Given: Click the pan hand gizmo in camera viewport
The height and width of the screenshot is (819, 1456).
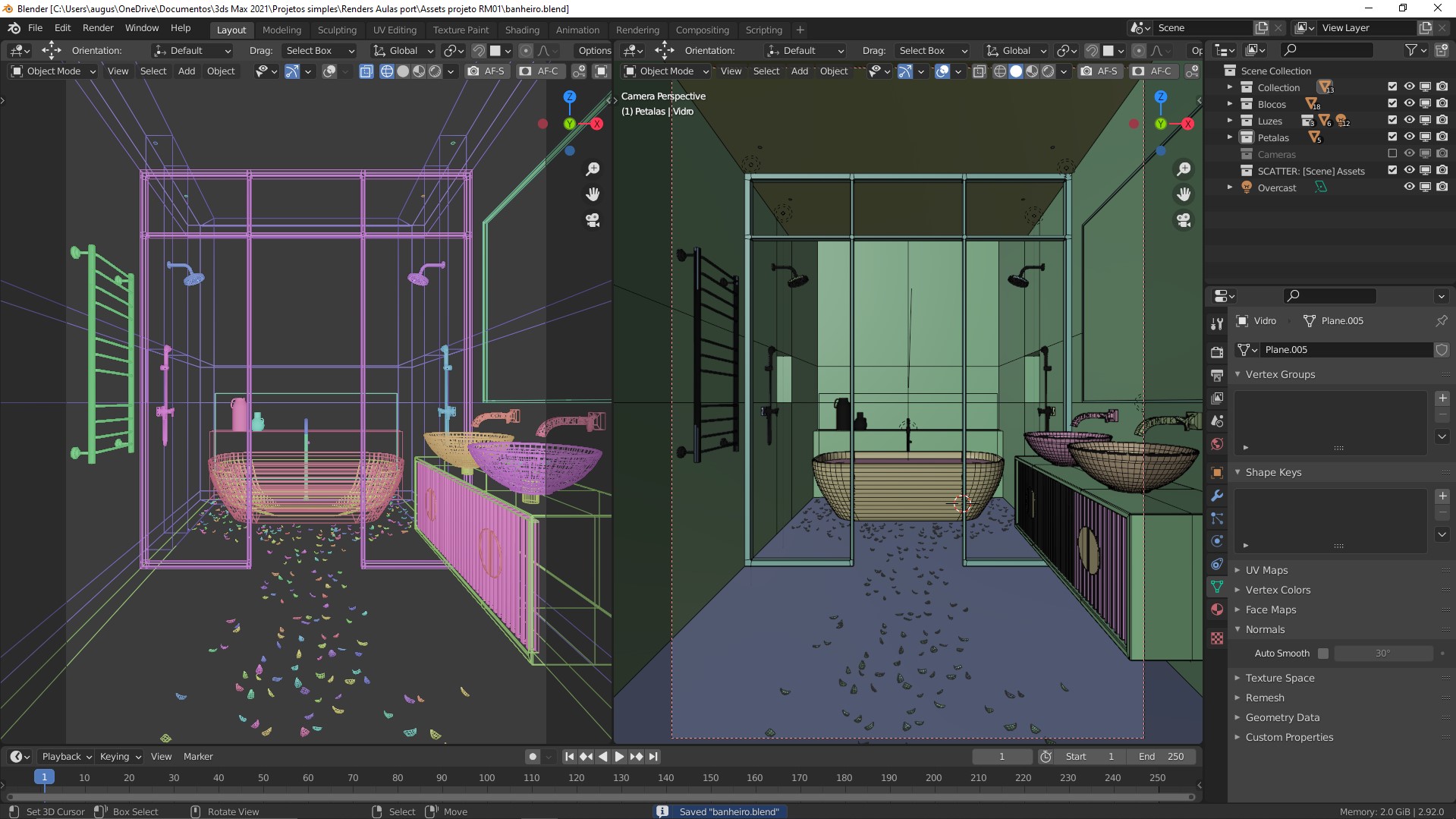Looking at the screenshot, I should click(1184, 194).
